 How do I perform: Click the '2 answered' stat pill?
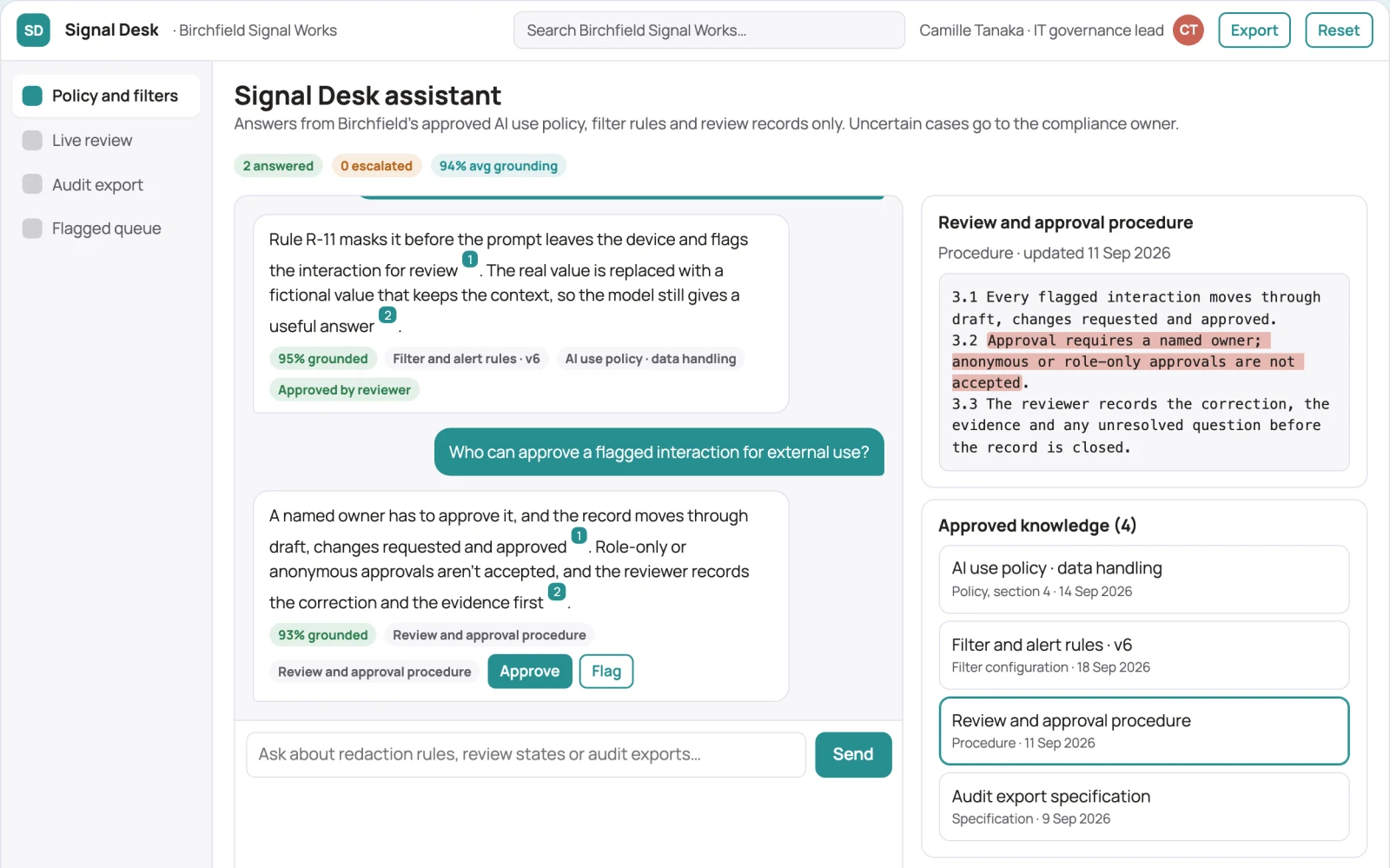click(x=278, y=166)
